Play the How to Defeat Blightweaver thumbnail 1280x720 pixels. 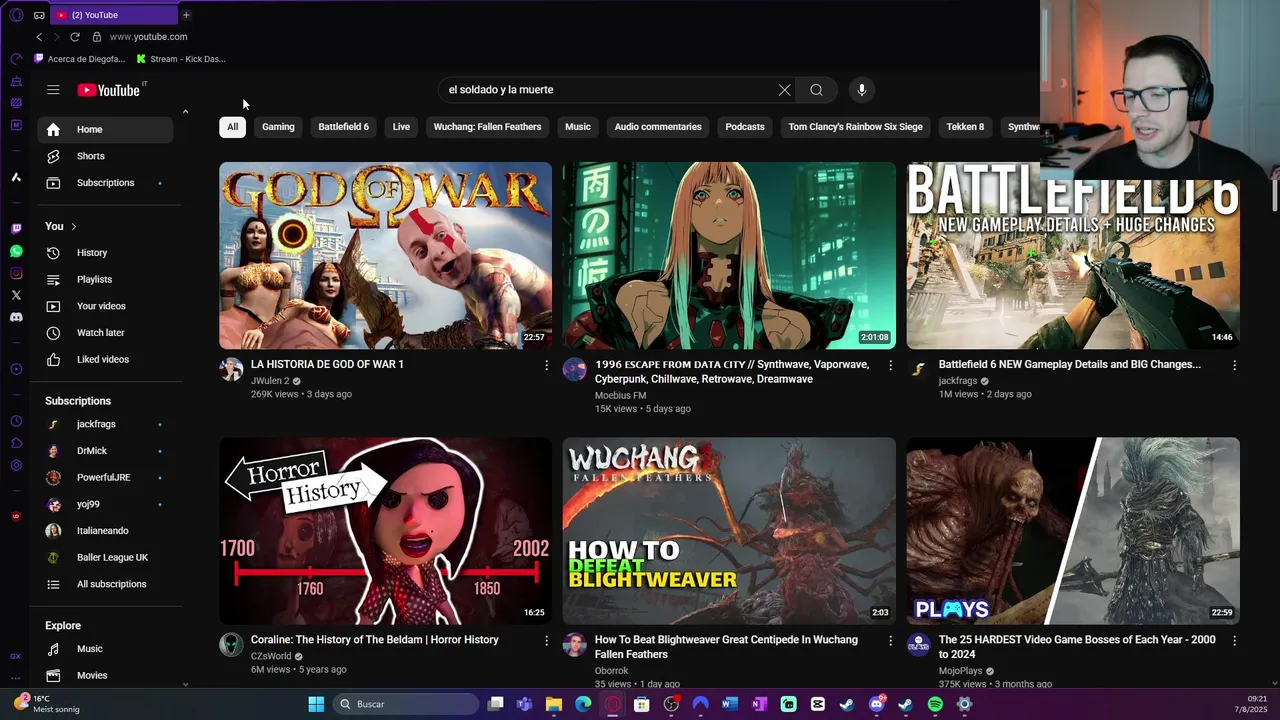click(729, 531)
